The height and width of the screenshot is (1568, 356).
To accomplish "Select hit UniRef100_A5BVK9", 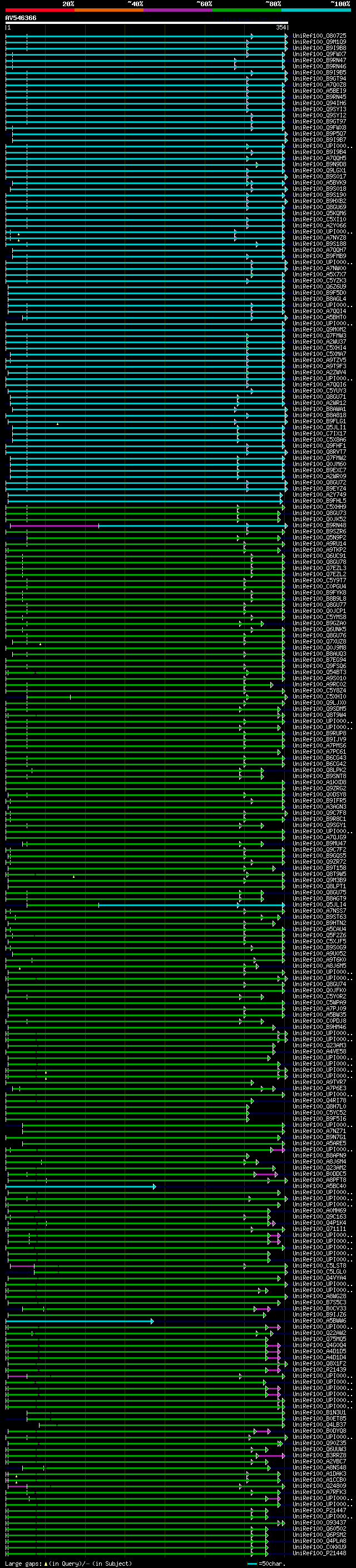I will (319, 182).
